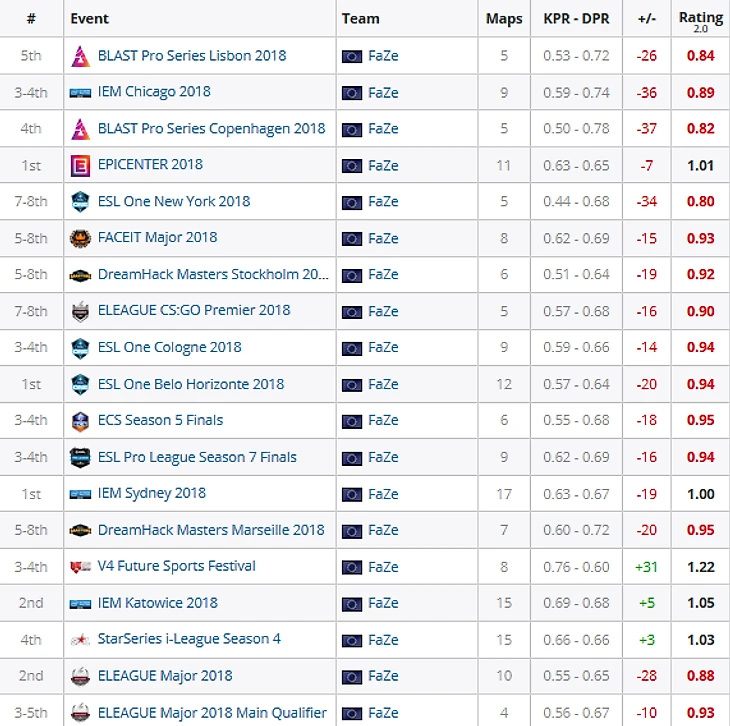Viewport: 730px width, 726px height.
Task: Click the V4 Future Sports Festival icon
Action: [x=81, y=567]
